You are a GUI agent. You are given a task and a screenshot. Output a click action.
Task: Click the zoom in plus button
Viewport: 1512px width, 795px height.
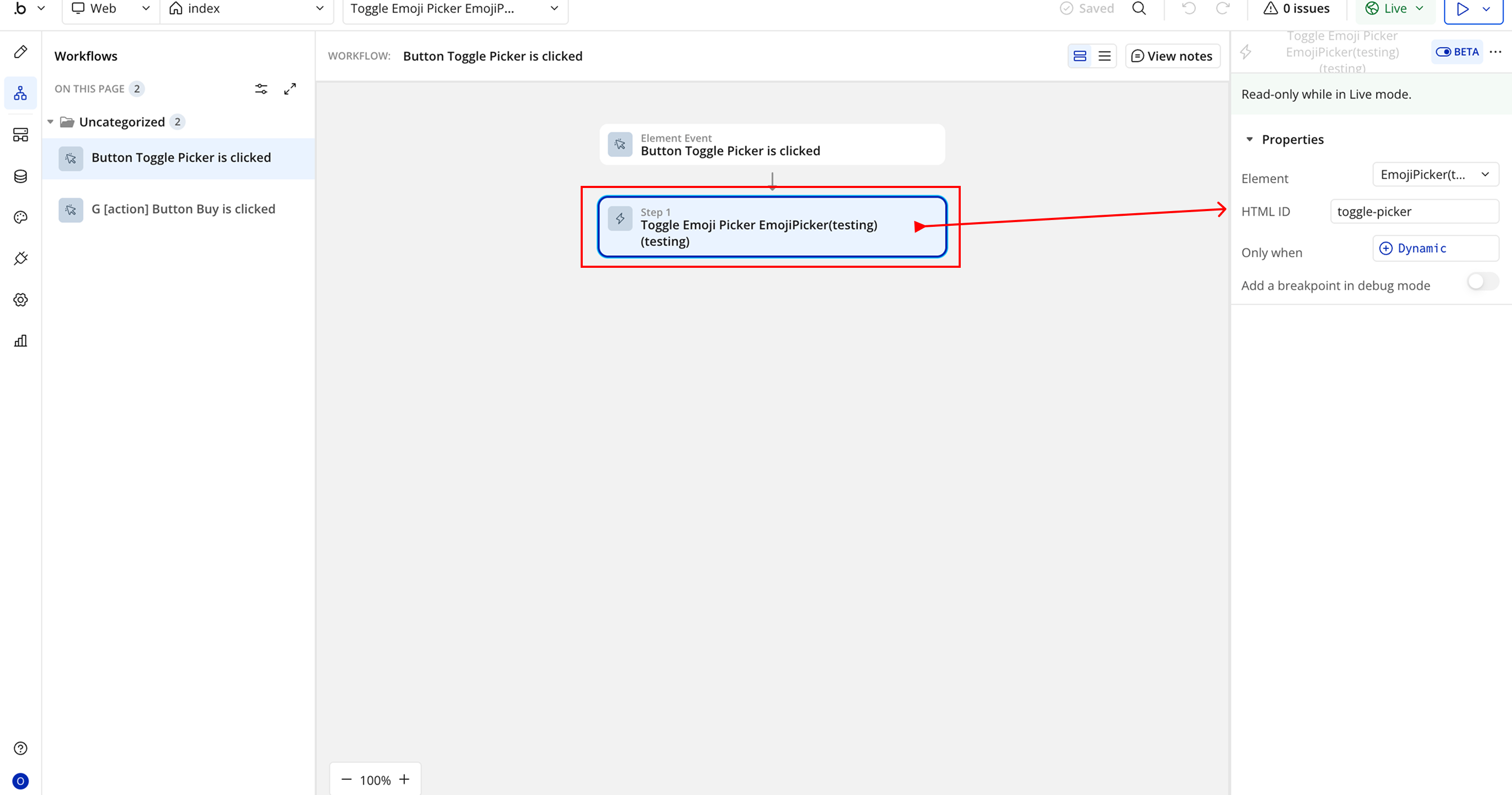click(x=404, y=779)
